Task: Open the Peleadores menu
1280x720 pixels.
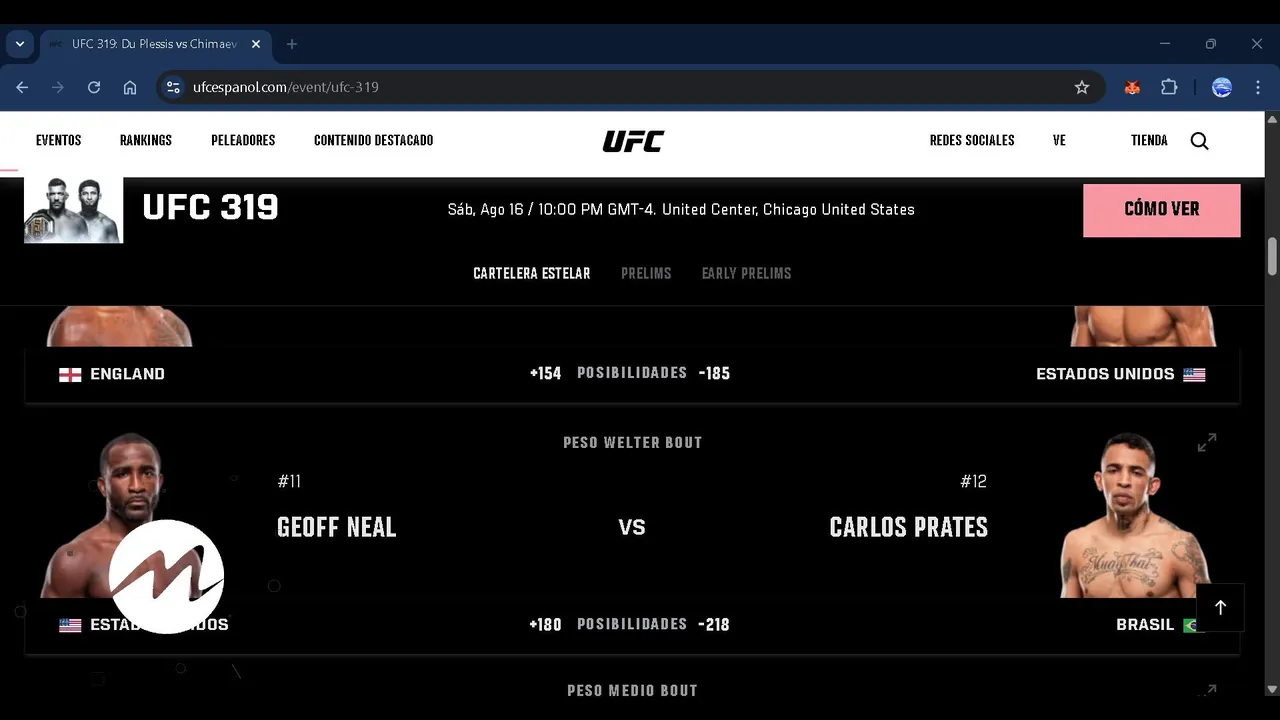Action: 243,141
